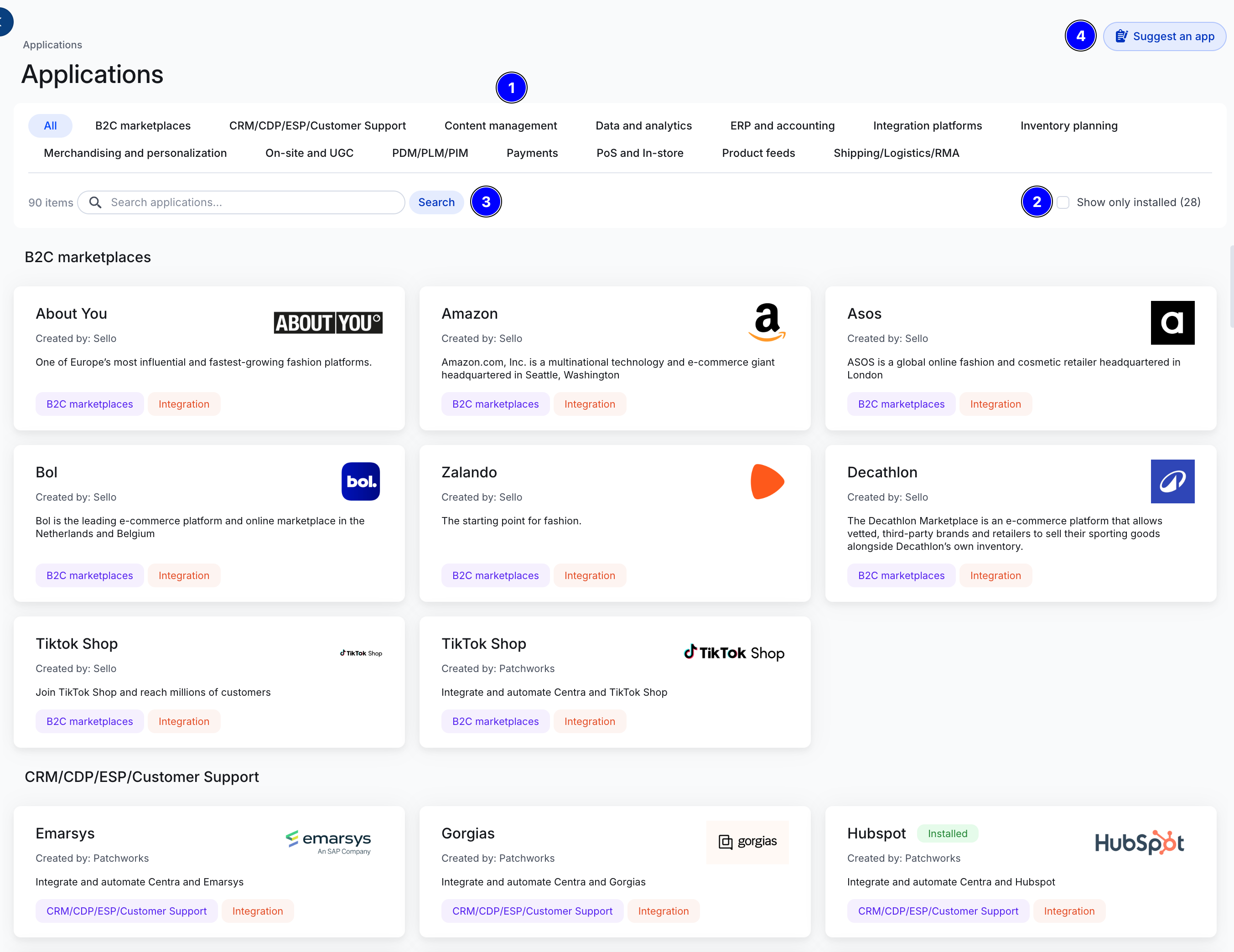Click the page vertical scrollbar
This screenshot has height=952, width=1234.
pyautogui.click(x=1232, y=286)
